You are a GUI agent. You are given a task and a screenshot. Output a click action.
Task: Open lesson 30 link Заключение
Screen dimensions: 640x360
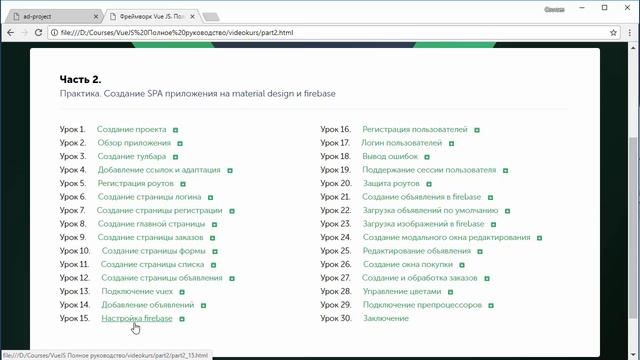pos(386,318)
